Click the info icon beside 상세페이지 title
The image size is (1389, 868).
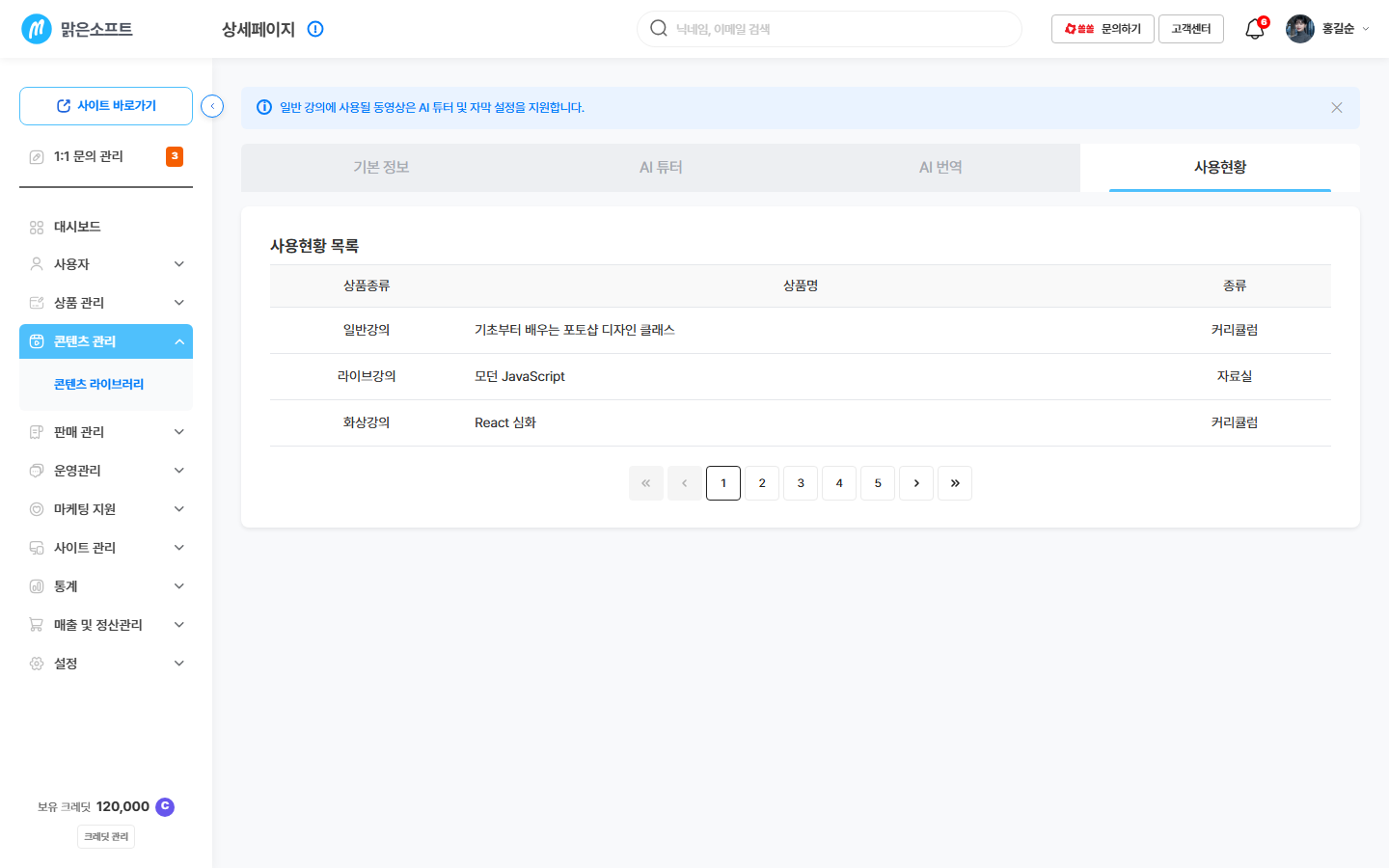click(x=315, y=29)
